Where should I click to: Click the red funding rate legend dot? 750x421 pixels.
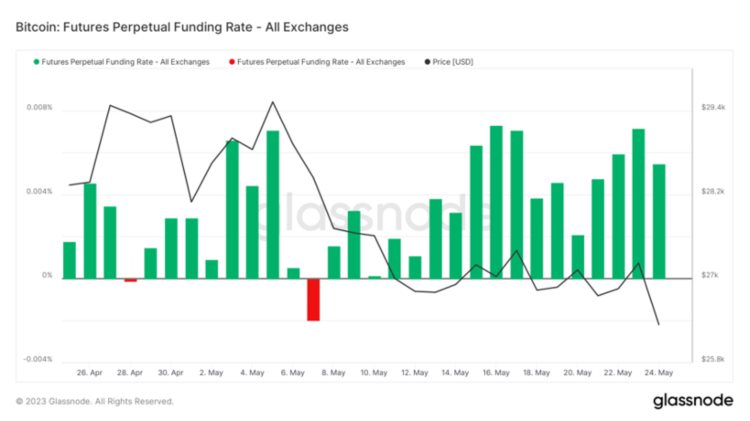click(x=231, y=62)
